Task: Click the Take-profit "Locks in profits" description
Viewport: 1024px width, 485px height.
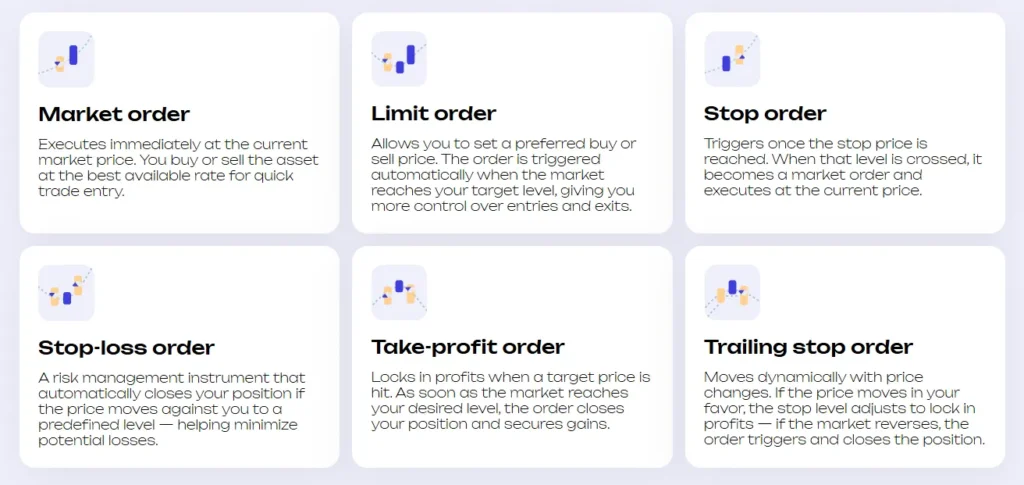Action: point(510,401)
